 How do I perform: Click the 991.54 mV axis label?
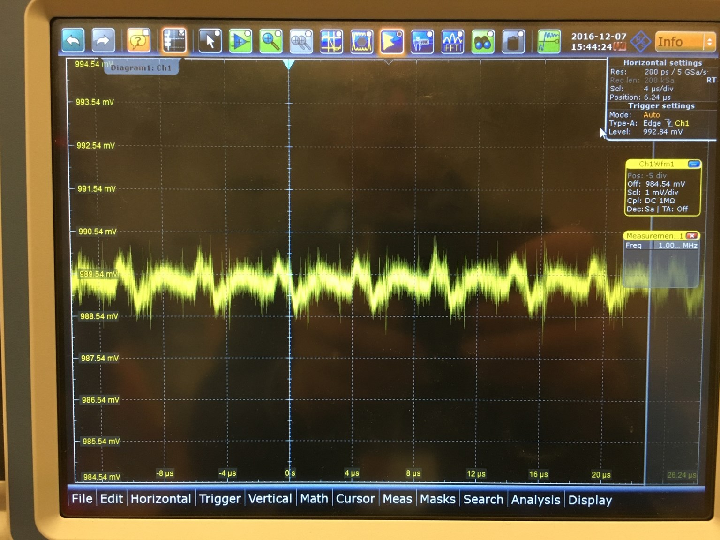pyautogui.click(x=96, y=189)
